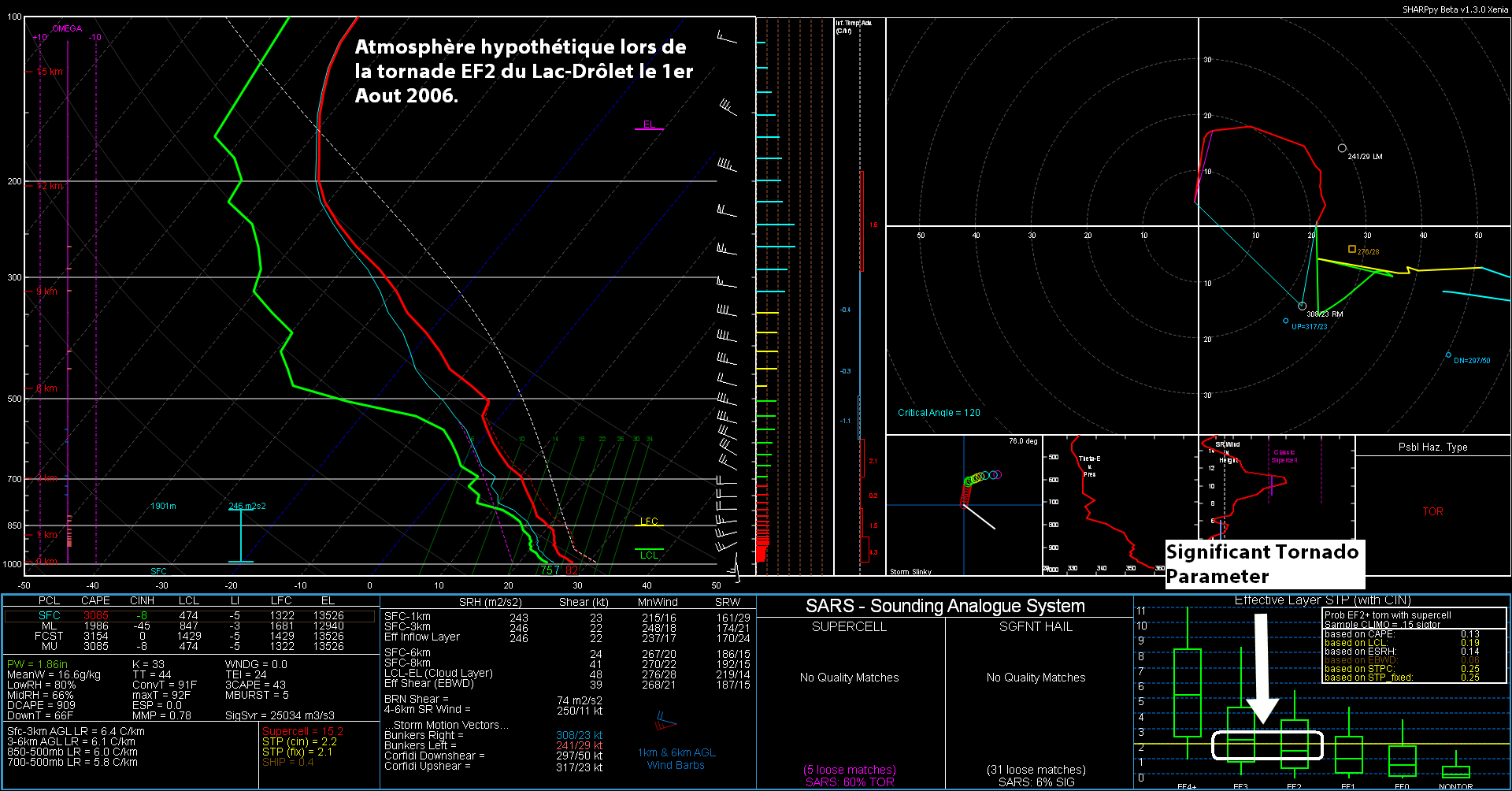The height and width of the screenshot is (791, 1512).
Task: Click the Significant Tornado Parameter annotation label
Action: point(1264,563)
